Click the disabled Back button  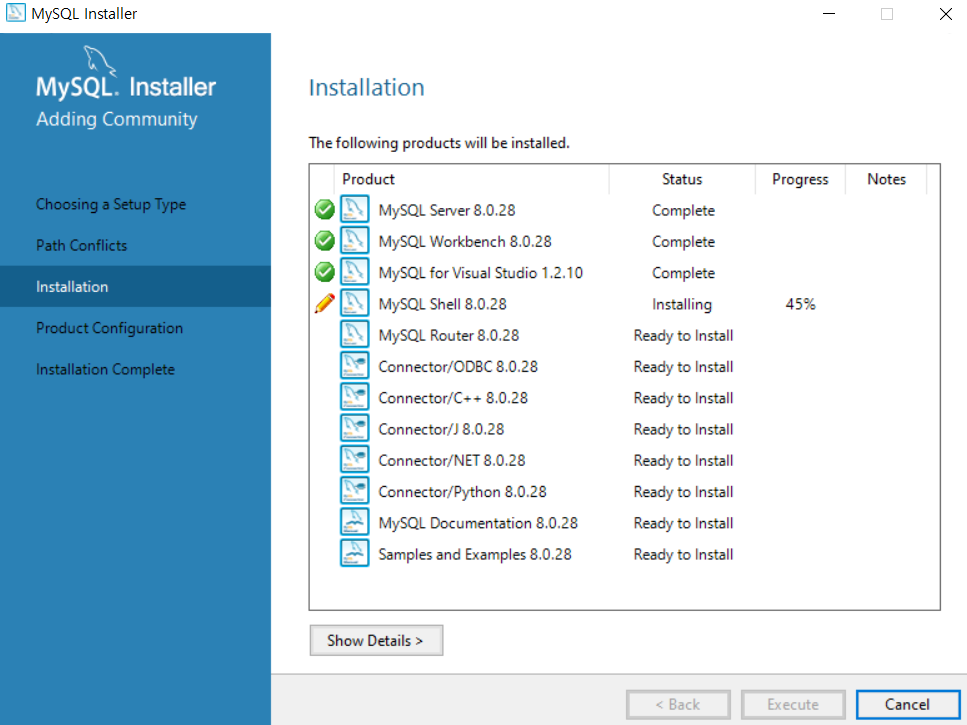[x=678, y=704]
